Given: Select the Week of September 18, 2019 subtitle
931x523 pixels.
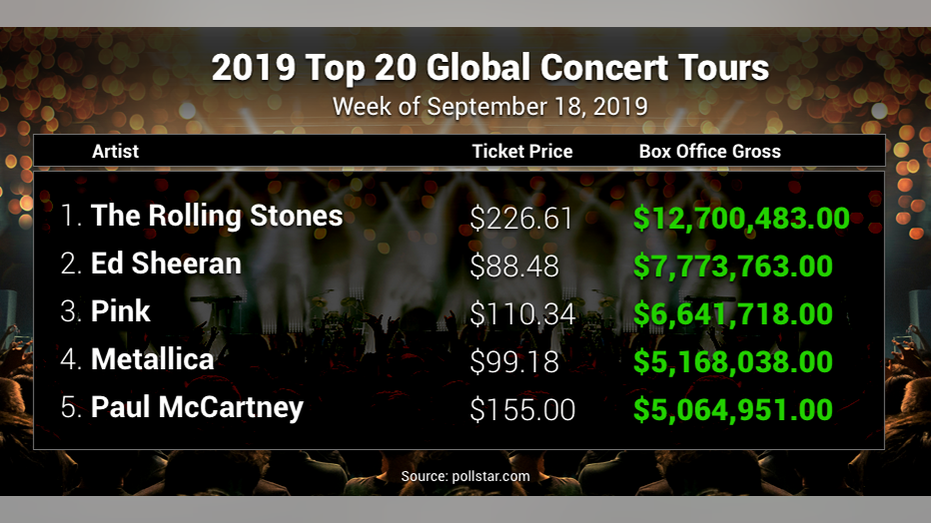Looking at the screenshot, I should tap(490, 107).
